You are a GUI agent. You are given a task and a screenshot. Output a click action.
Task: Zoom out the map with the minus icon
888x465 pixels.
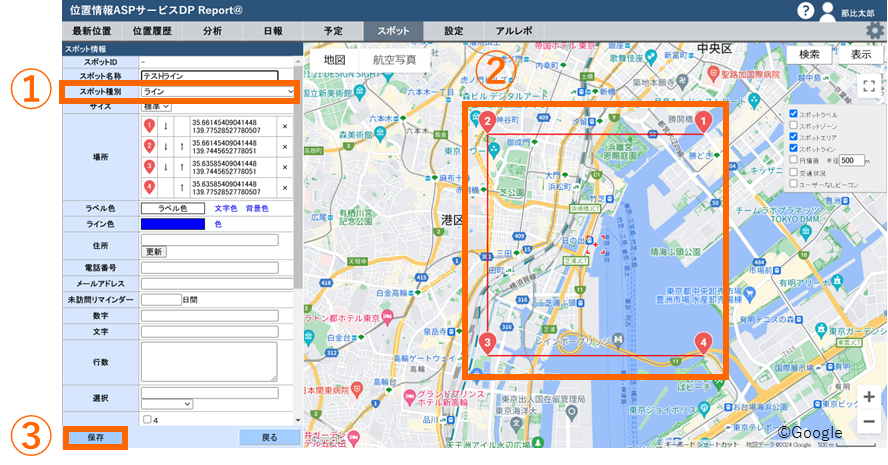[869, 421]
